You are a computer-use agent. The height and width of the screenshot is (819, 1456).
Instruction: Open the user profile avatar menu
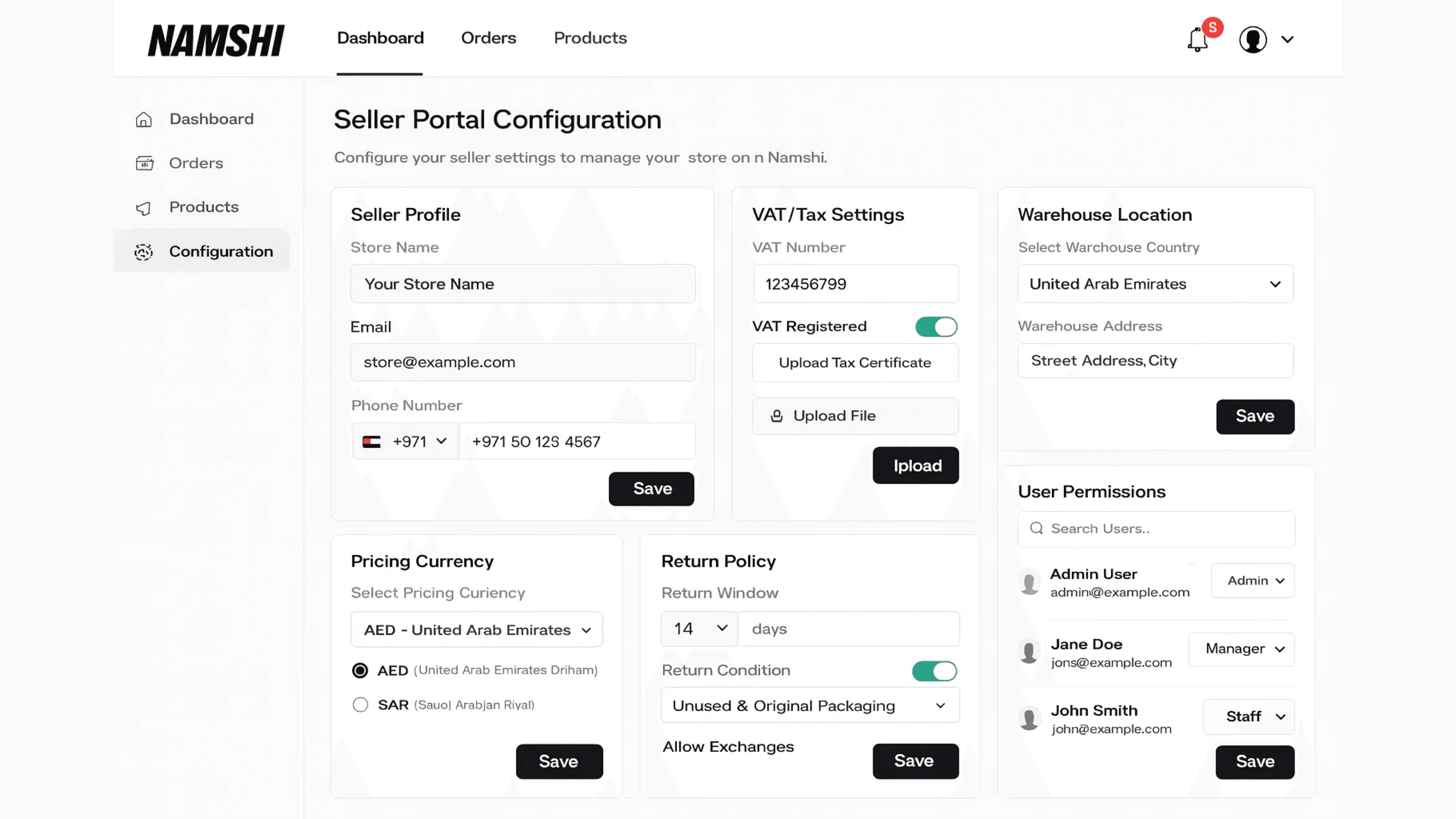[1253, 39]
